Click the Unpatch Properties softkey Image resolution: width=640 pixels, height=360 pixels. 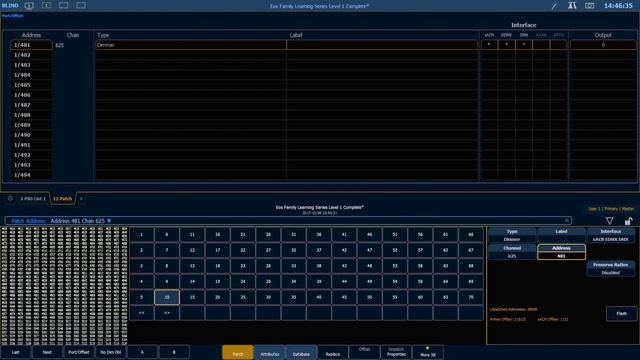tap(396, 353)
